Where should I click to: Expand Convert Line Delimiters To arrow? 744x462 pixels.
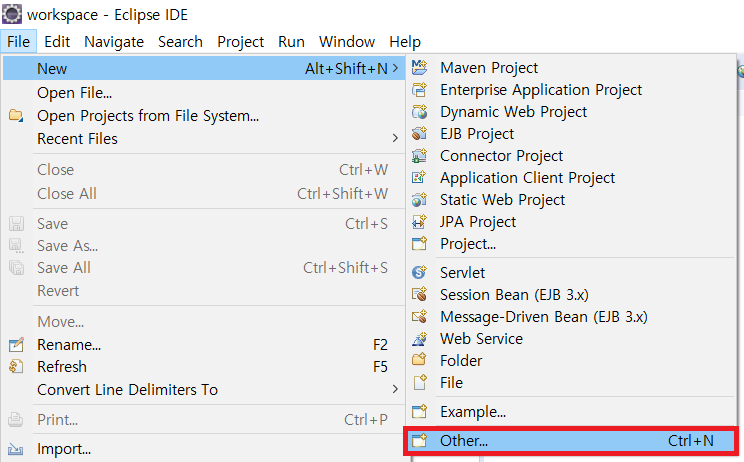point(395,389)
